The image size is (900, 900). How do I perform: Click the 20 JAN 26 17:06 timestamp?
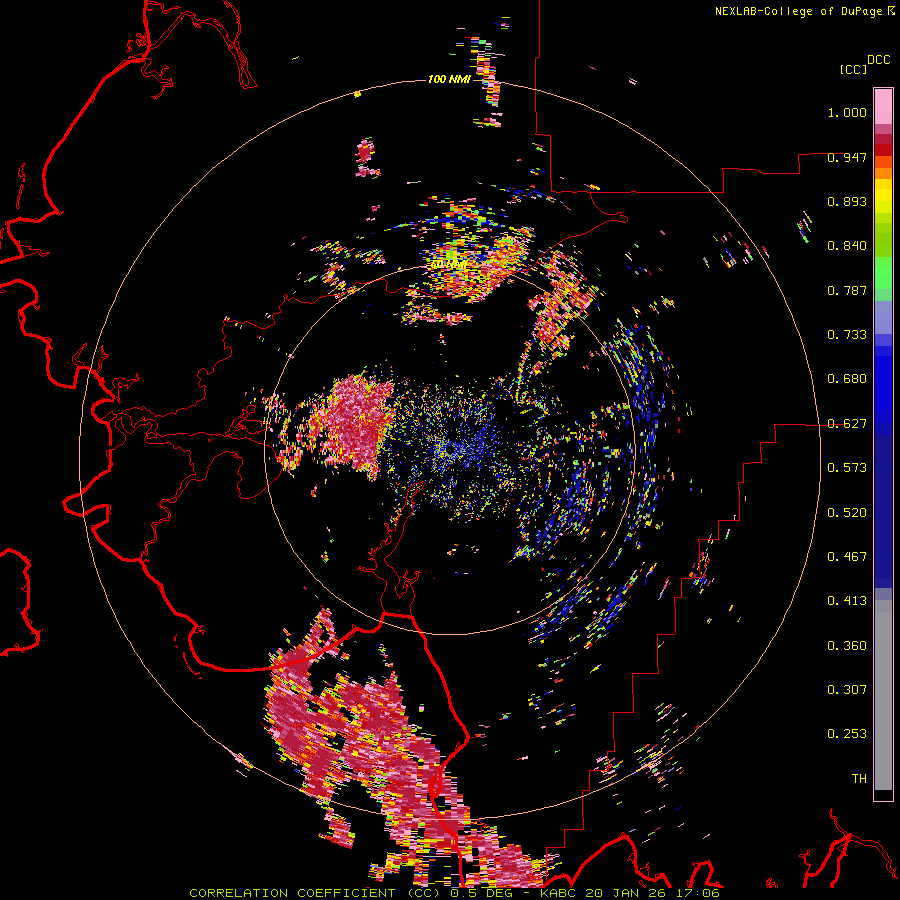coord(653,893)
